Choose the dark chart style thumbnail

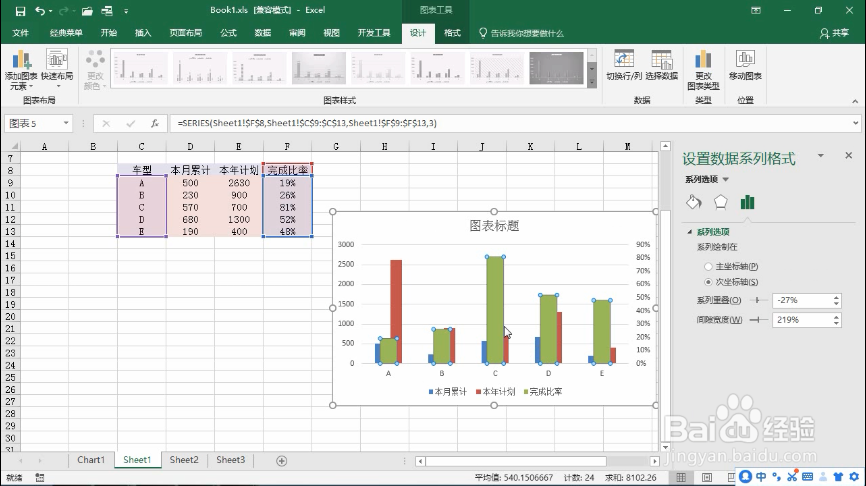(556, 68)
